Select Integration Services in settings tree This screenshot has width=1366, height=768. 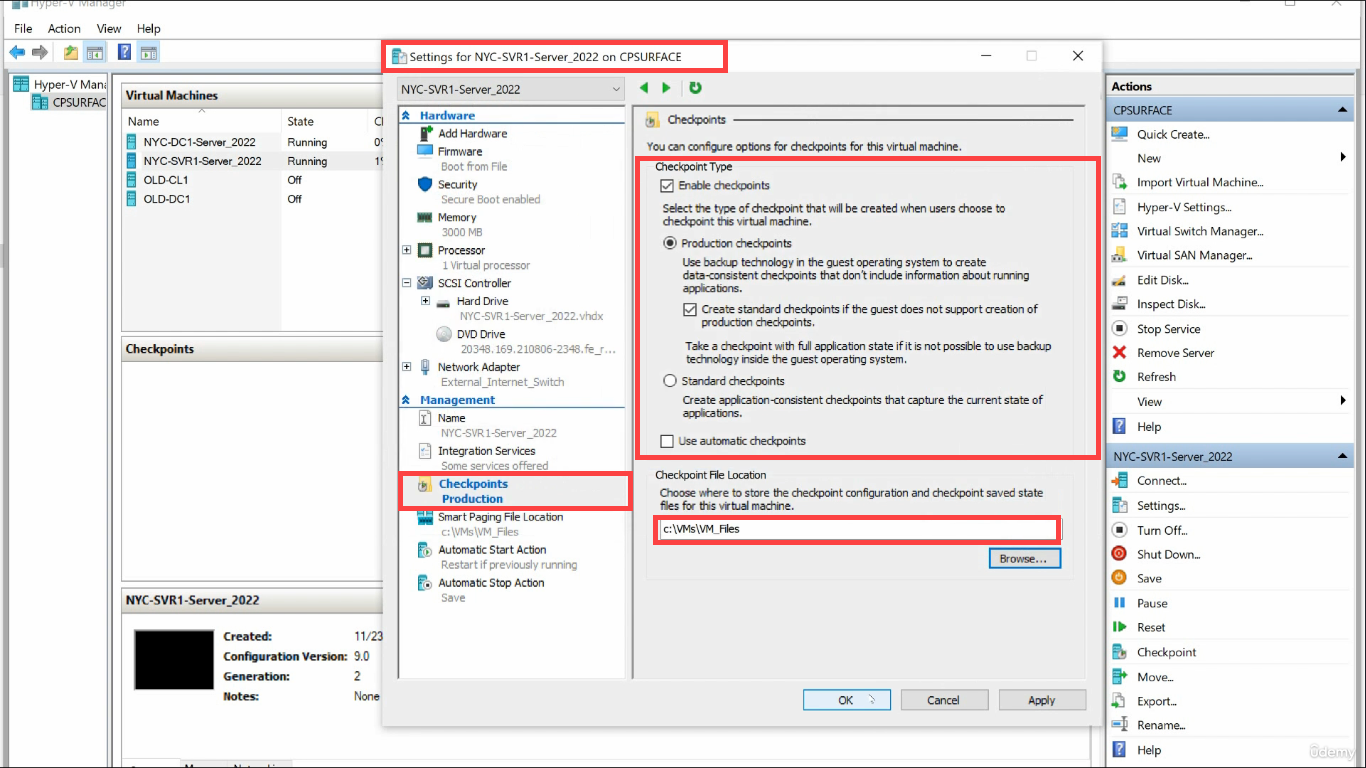[486, 451]
